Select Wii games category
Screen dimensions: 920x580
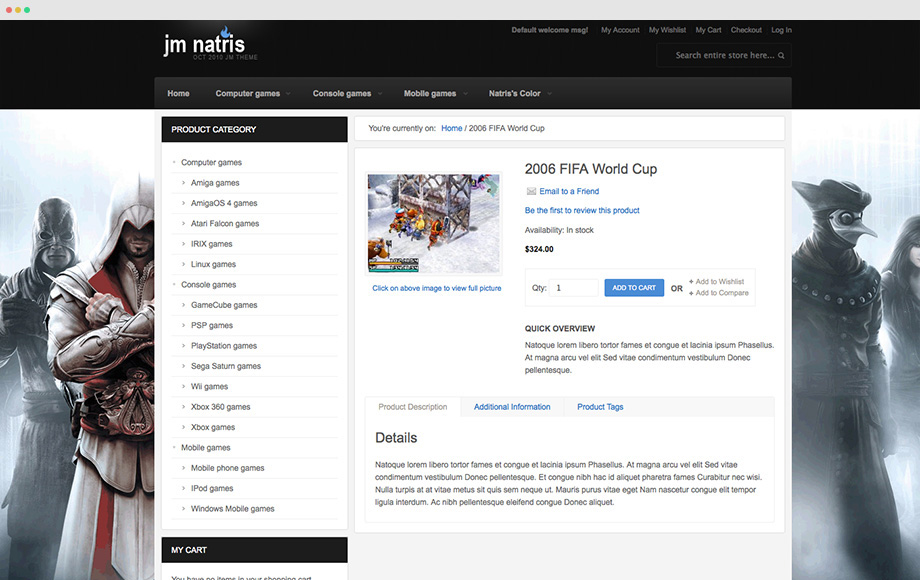(209, 386)
